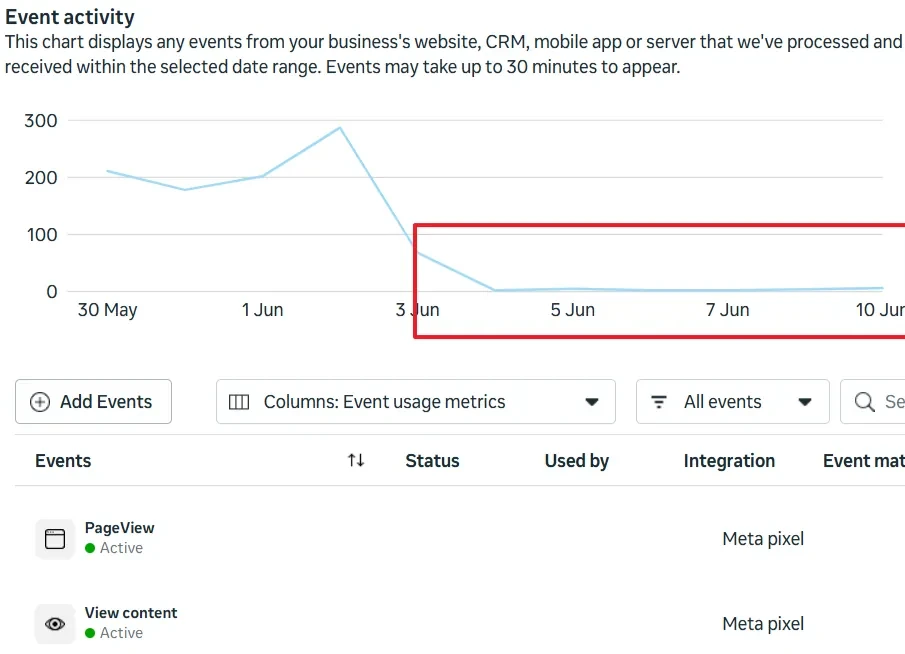Click the search magnifier icon
The height and width of the screenshot is (654, 905).
(x=864, y=402)
